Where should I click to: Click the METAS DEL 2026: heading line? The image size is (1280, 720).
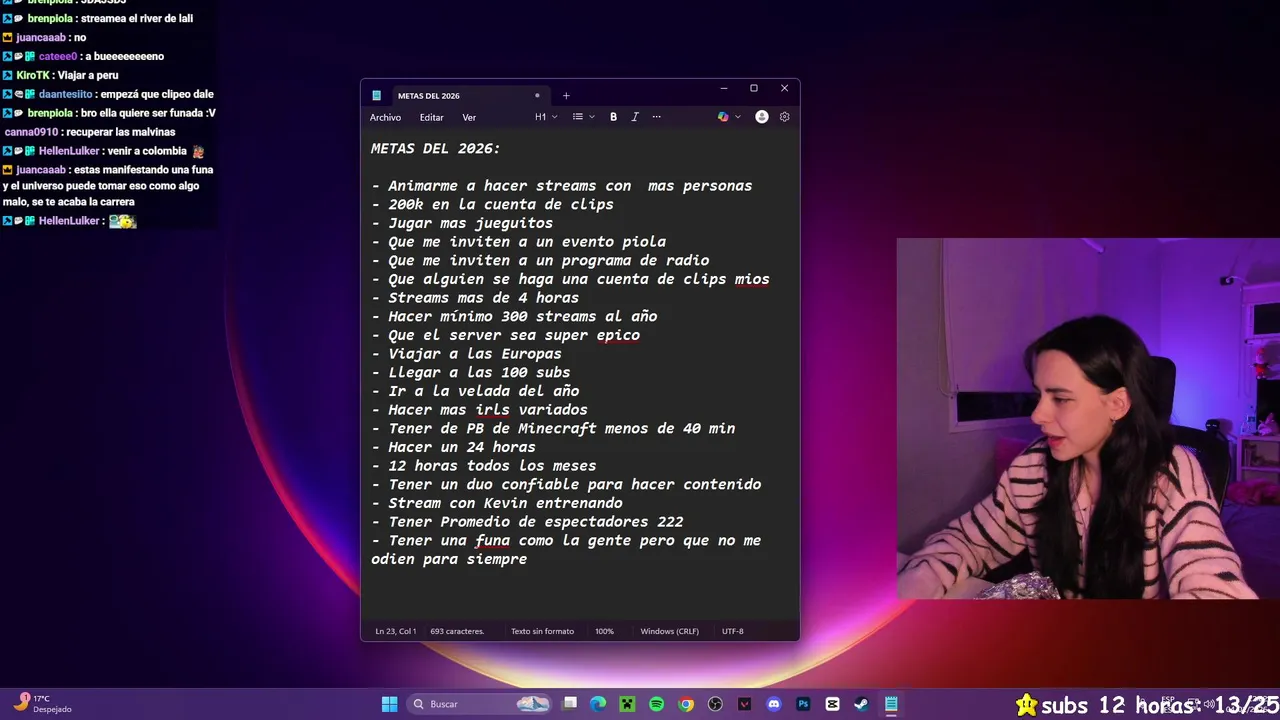coord(435,148)
